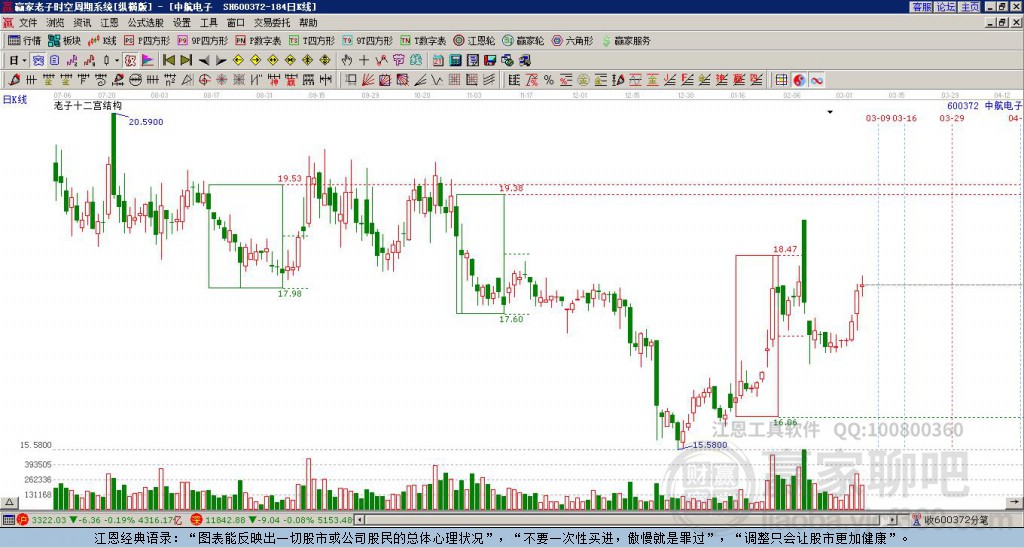Step chart right with black arrow
Viewport: 1024px width, 548px height.
pos(221,61)
